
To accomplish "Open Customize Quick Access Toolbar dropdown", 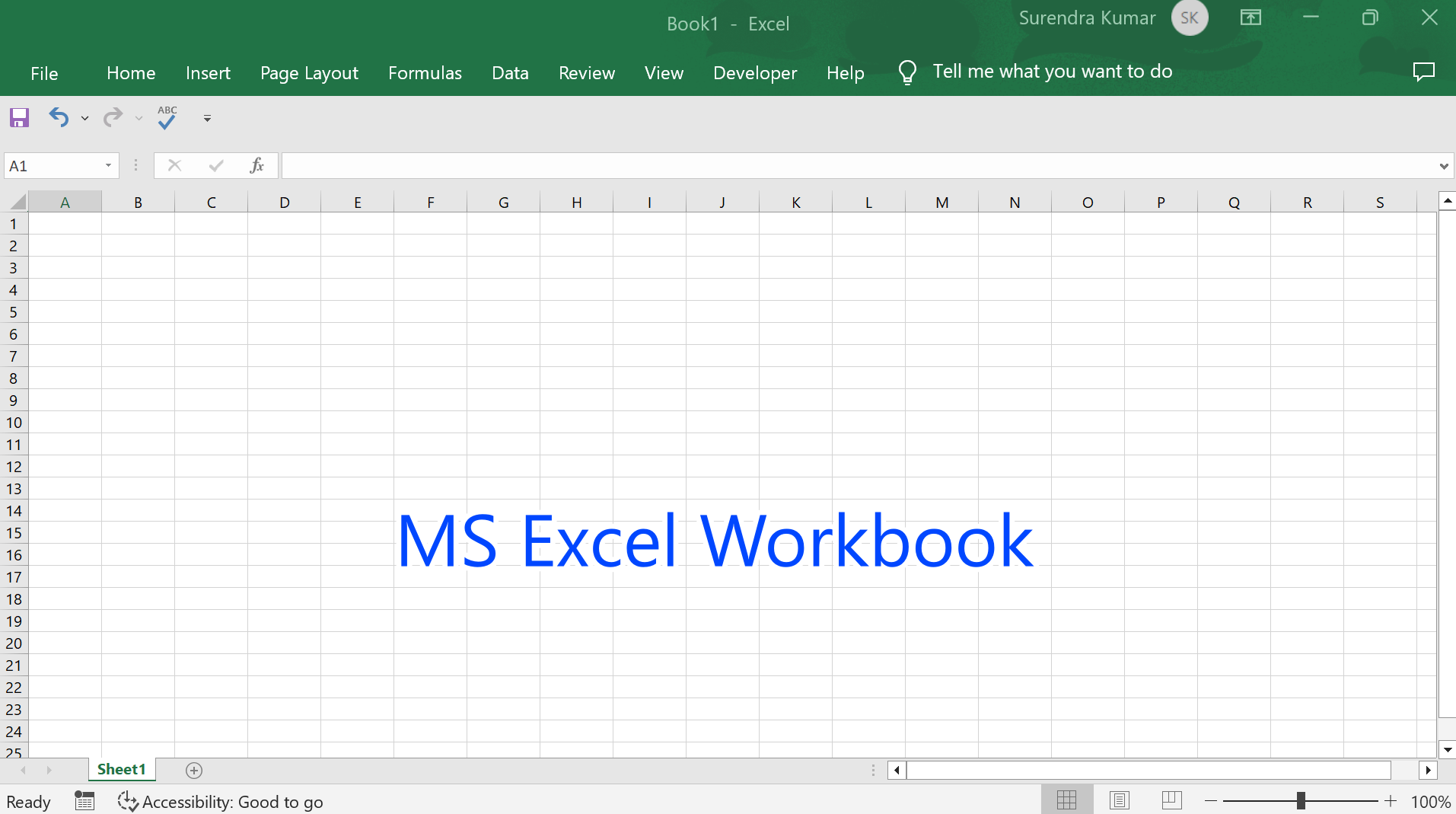I will click(207, 118).
